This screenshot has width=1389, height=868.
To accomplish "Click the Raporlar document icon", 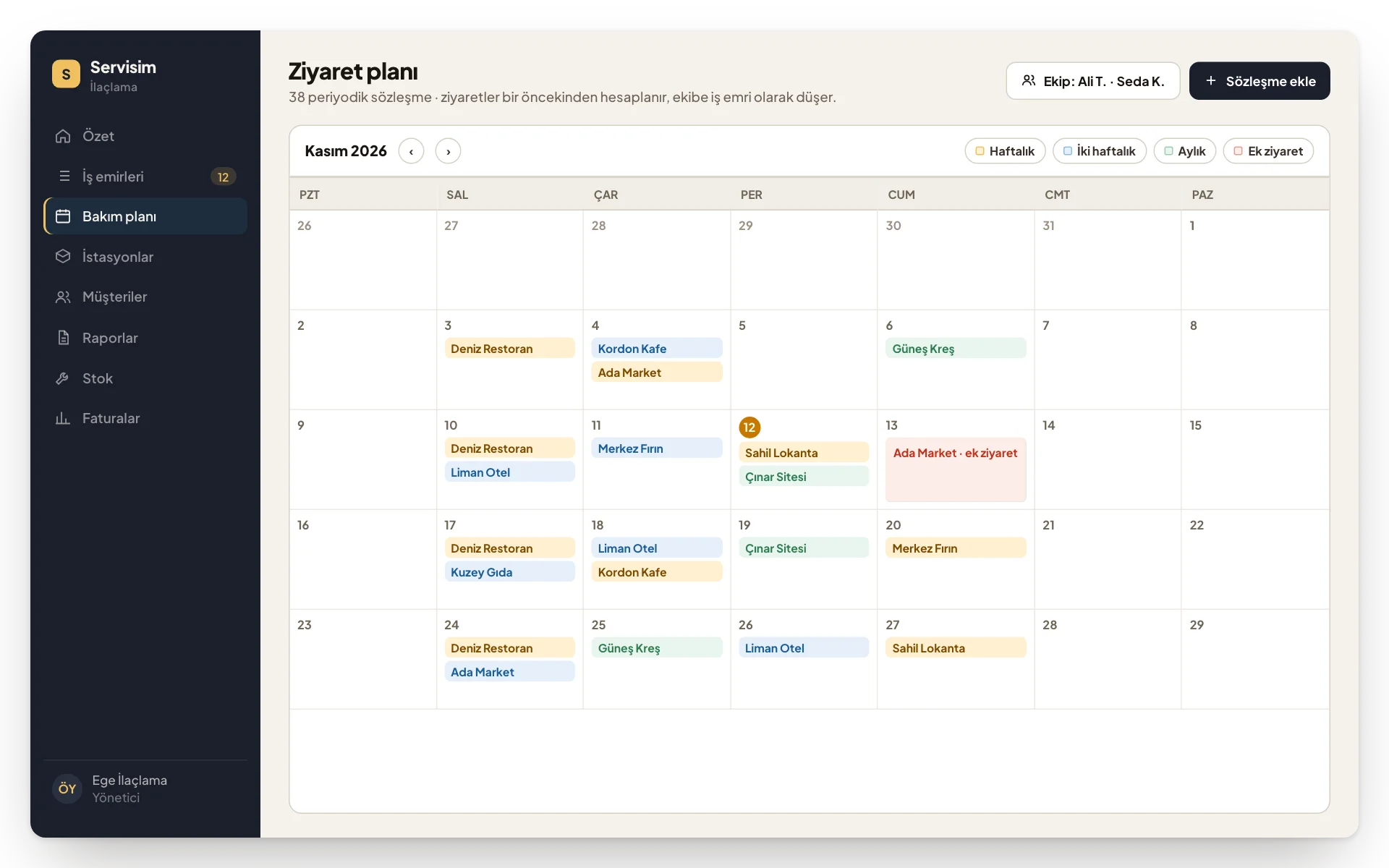I will coord(63,338).
